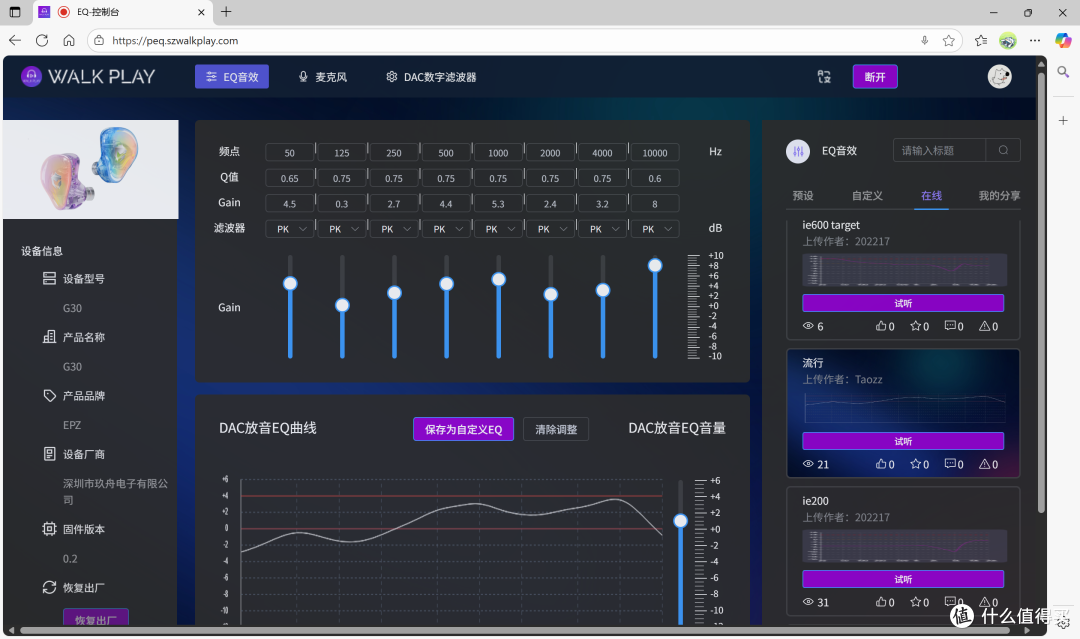Focus the 请输入标题 search field

coord(939,150)
